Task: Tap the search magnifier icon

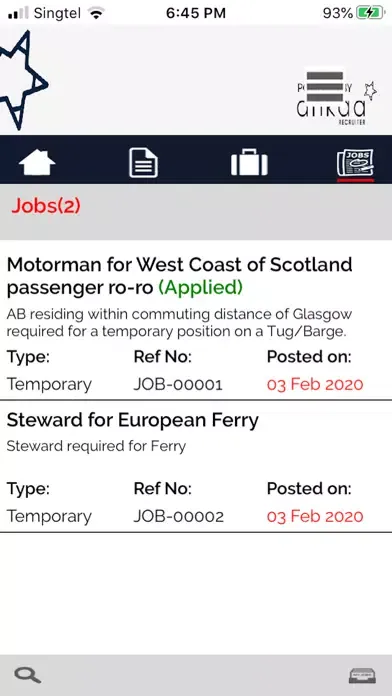Action: pos(28,675)
